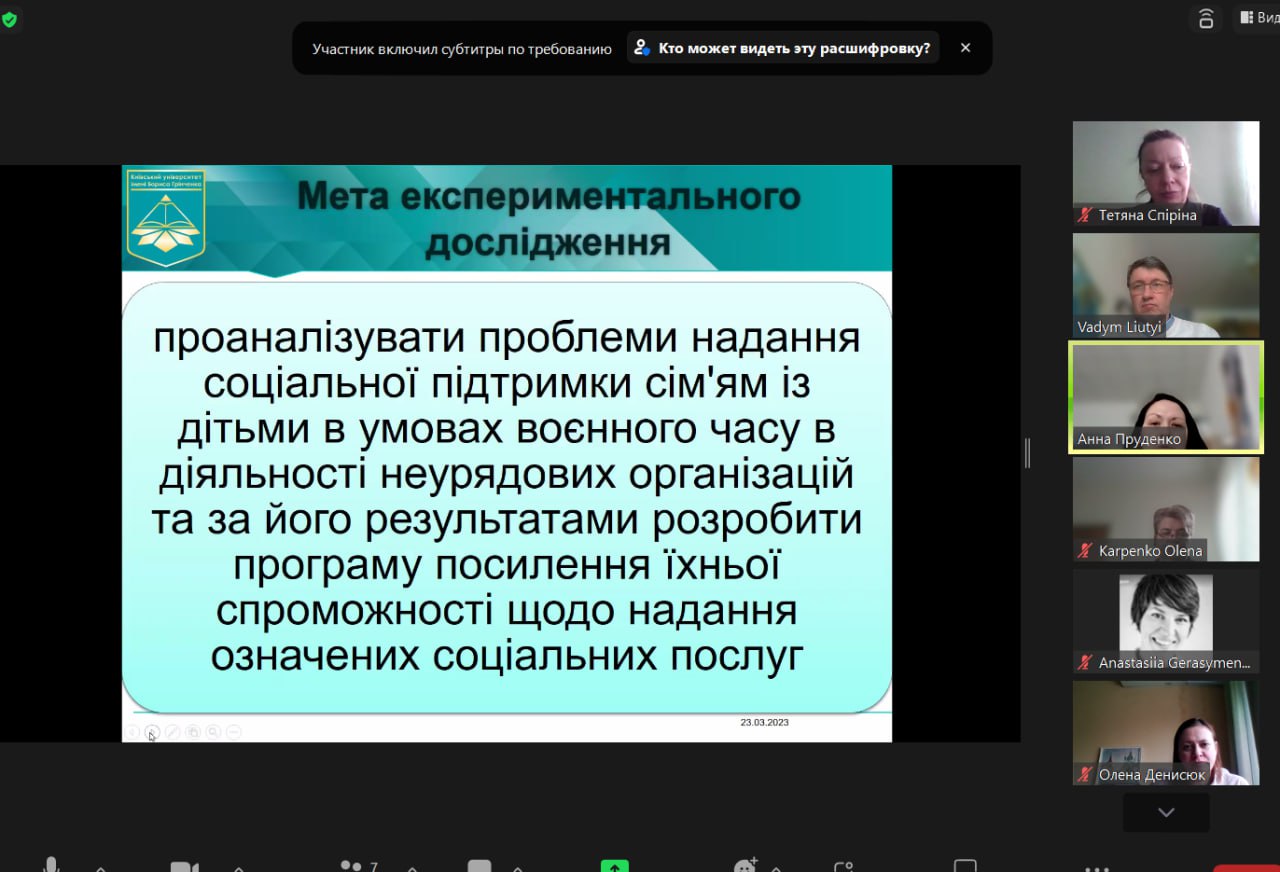Open the chat panel in the toolbar
The image size is (1280, 872).
(480, 866)
